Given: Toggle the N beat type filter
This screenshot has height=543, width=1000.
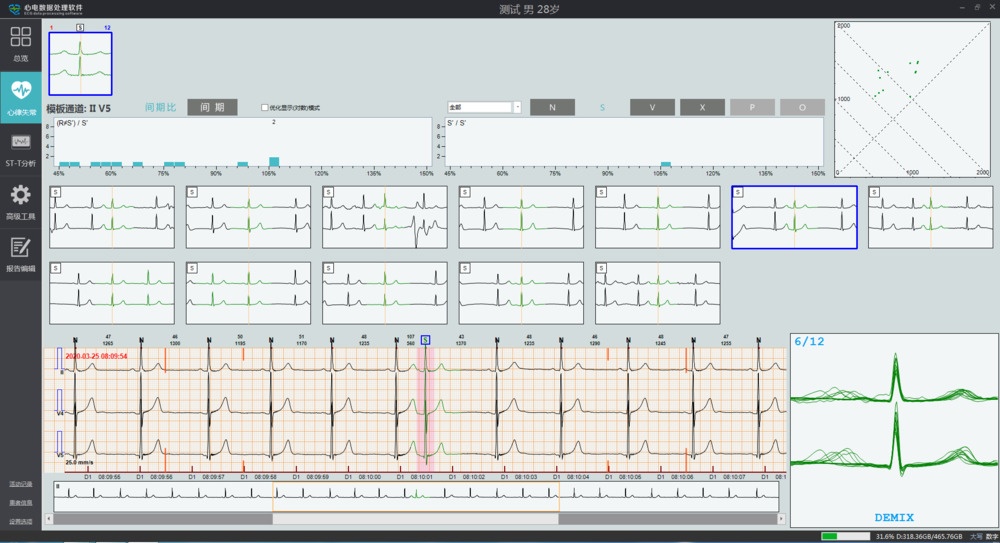Looking at the screenshot, I should [x=552, y=107].
